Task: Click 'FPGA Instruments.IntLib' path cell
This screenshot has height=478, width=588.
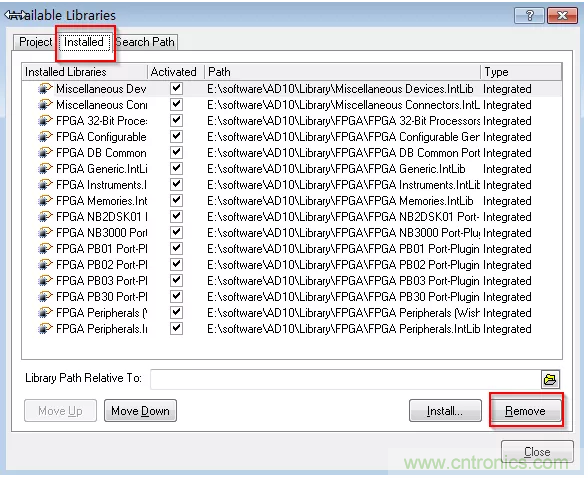Action: (x=343, y=185)
